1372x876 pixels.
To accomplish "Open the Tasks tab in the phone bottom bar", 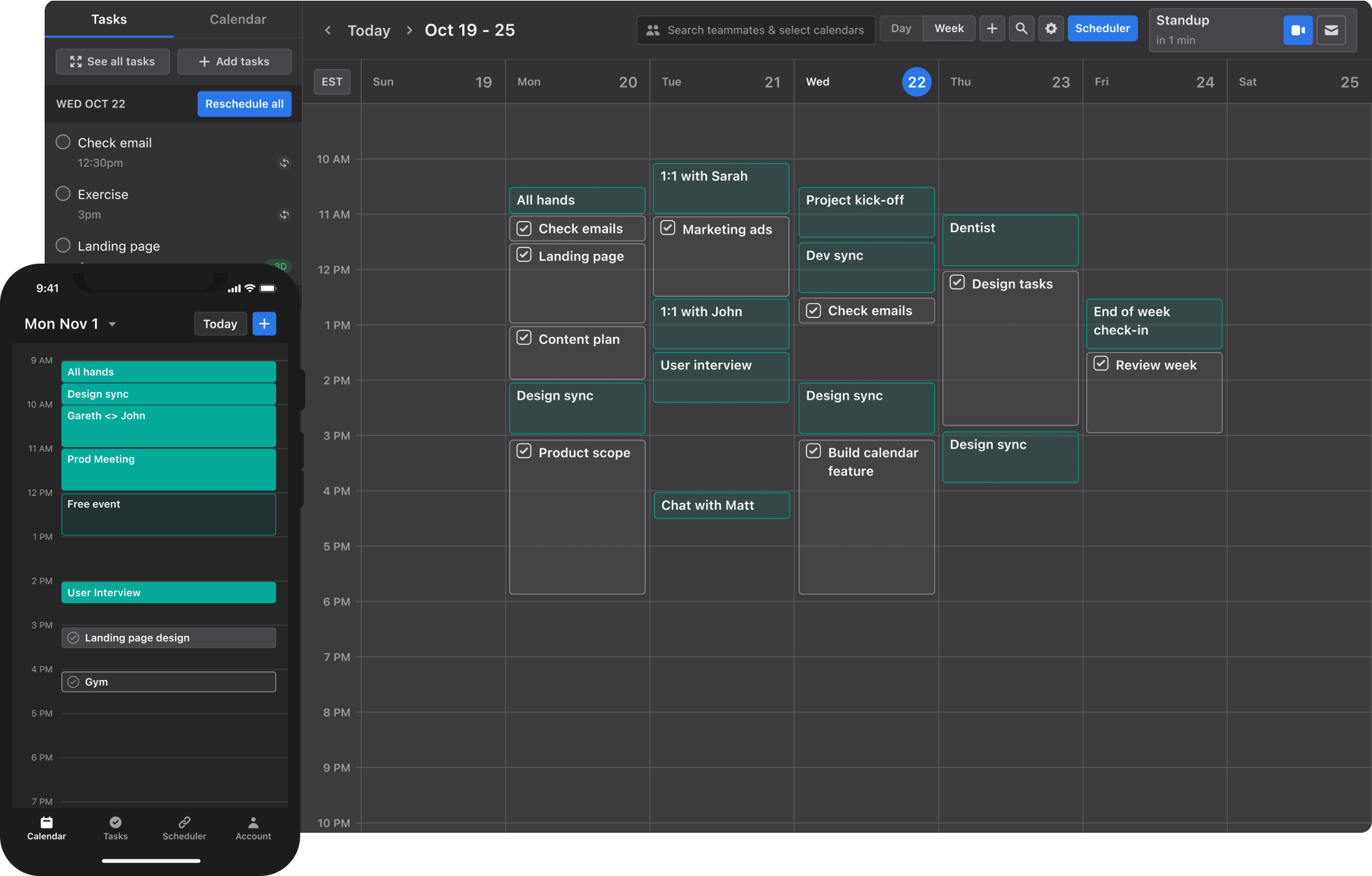I will (116, 828).
